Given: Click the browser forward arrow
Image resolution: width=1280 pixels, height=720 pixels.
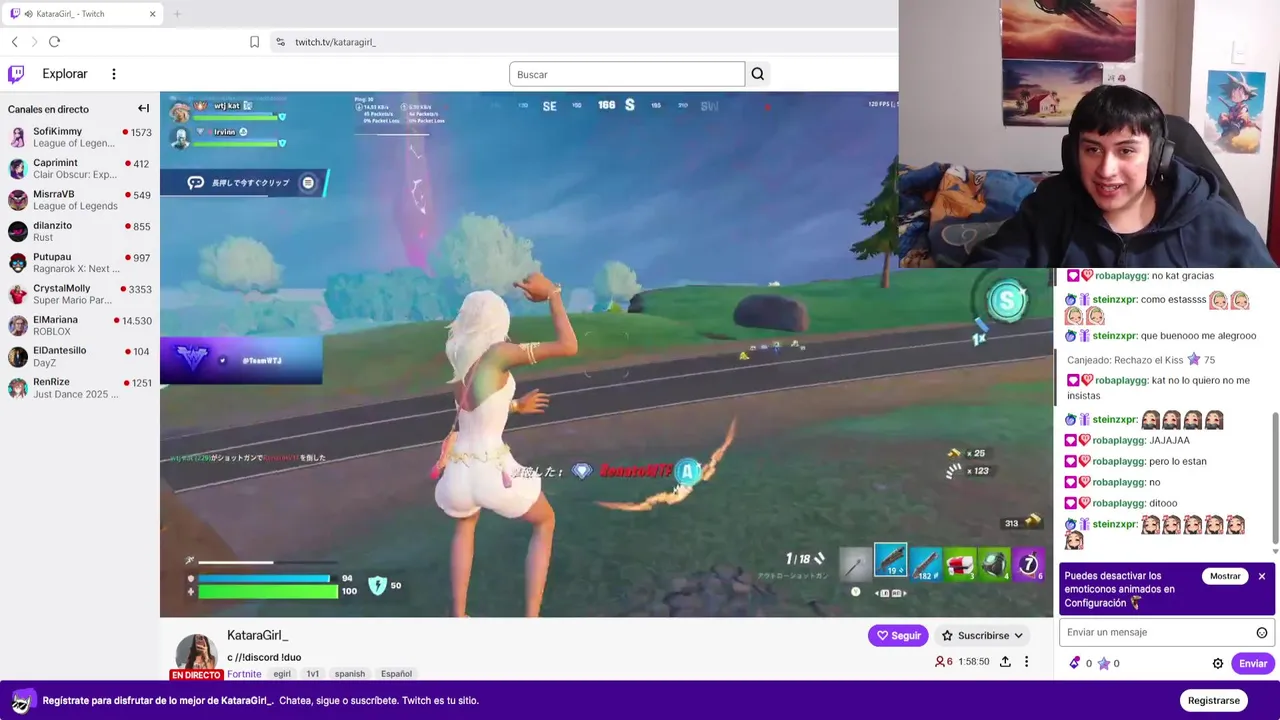Looking at the screenshot, I should [x=34, y=42].
